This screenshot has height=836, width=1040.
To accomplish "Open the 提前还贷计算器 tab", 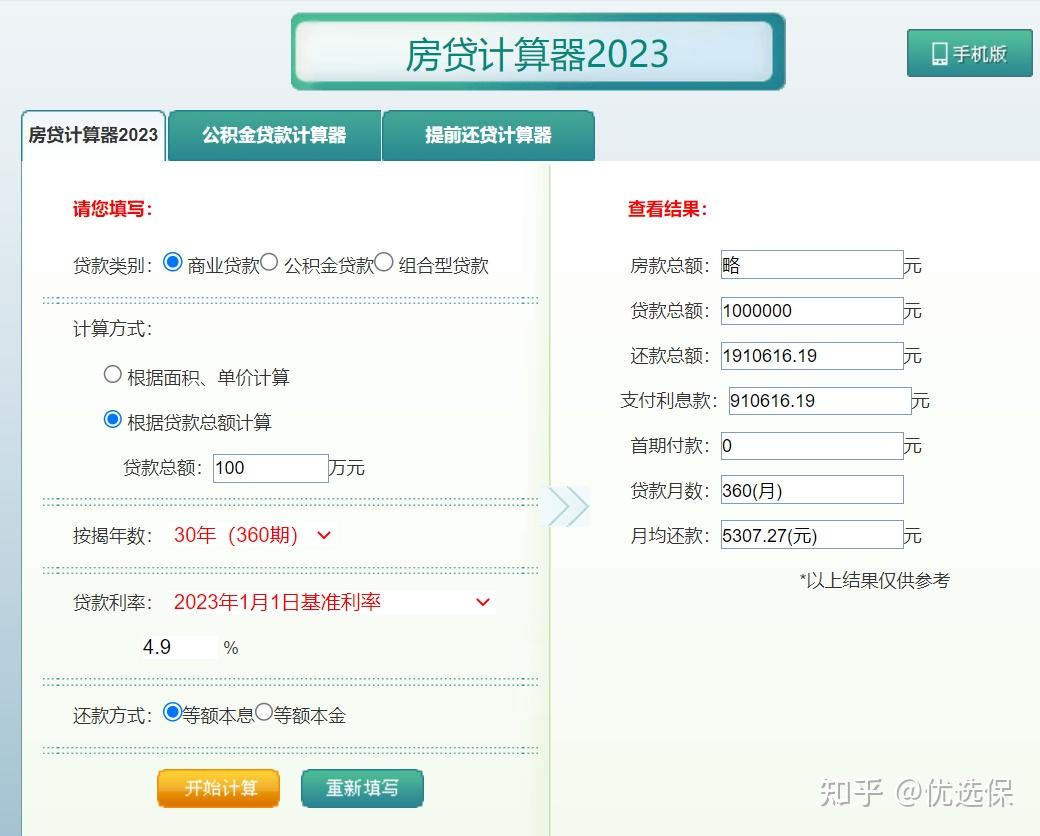I will 487,135.
